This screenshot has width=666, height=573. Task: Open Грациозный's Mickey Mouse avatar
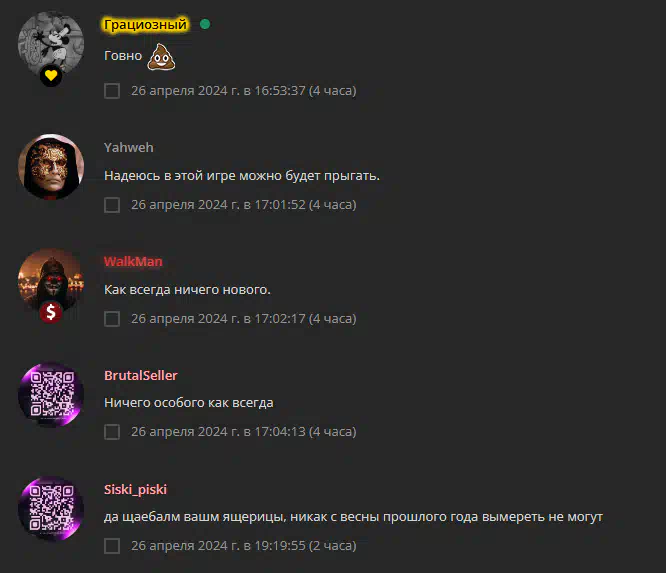(x=51, y=44)
